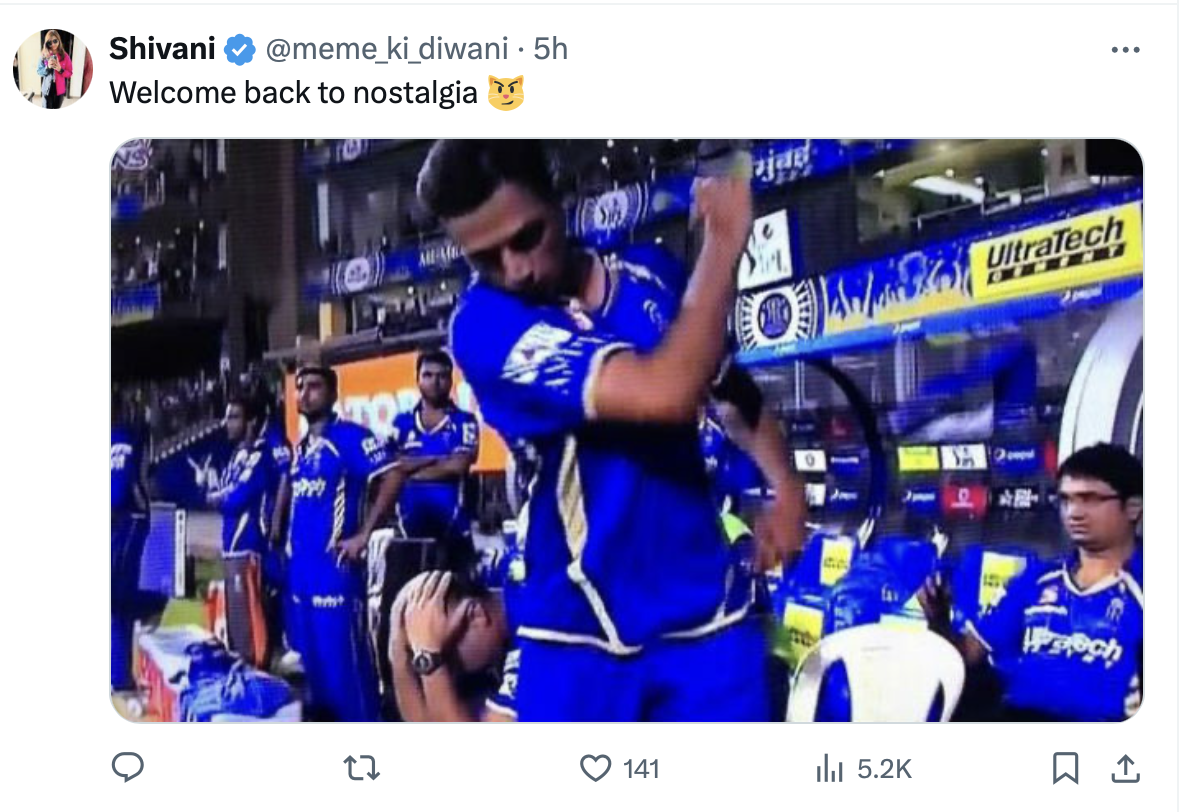This screenshot has height=812, width=1180.
Task: Click the display name Shivani
Action: coord(163,48)
